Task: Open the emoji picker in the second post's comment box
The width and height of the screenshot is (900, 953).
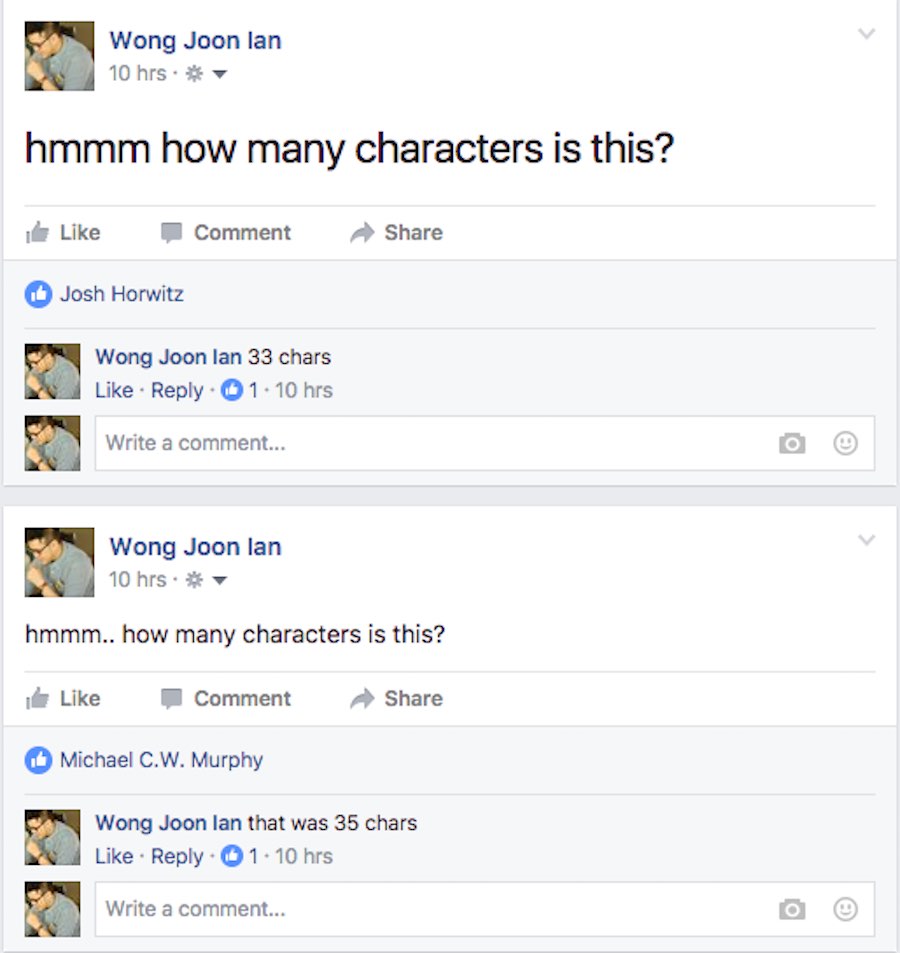Action: point(846,909)
